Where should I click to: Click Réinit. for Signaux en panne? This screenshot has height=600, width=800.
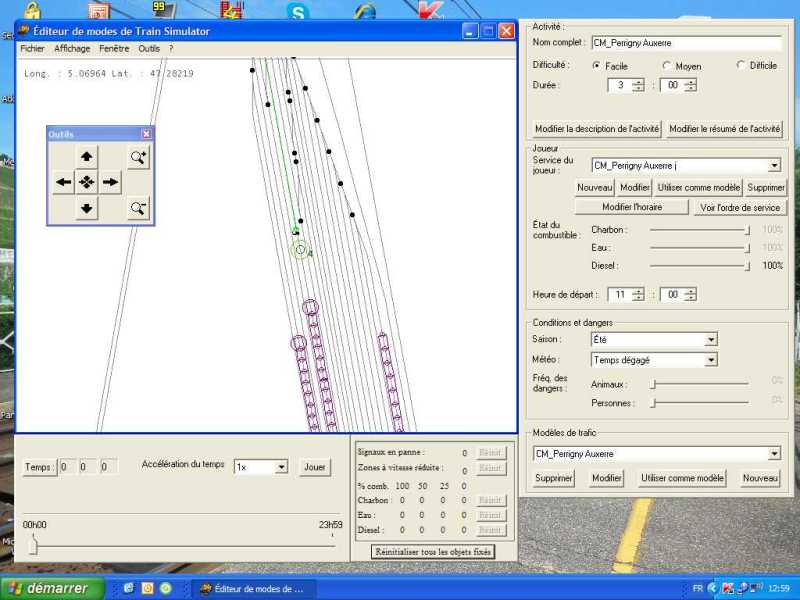point(490,453)
